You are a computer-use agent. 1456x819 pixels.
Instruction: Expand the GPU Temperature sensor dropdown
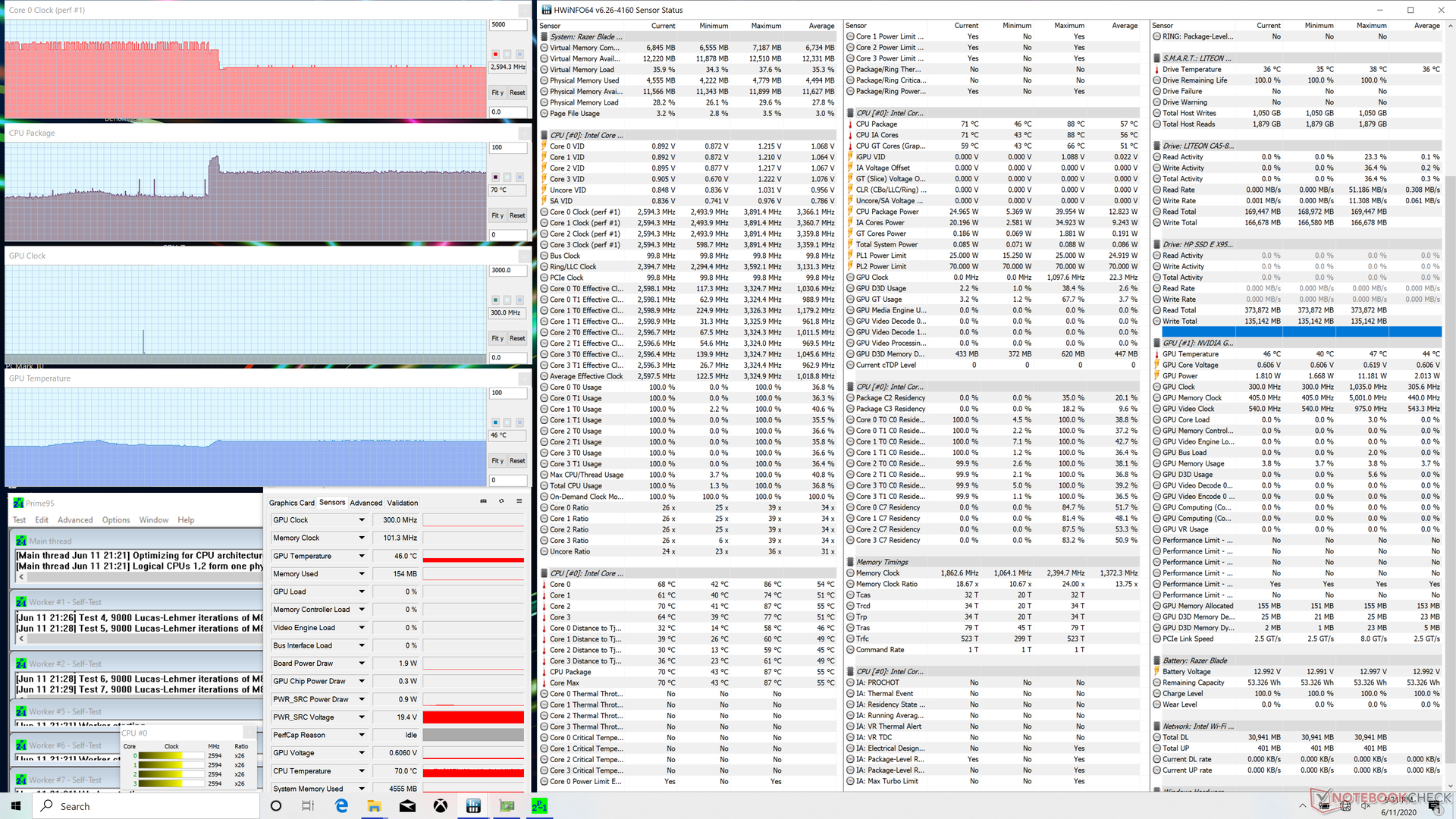(x=362, y=556)
